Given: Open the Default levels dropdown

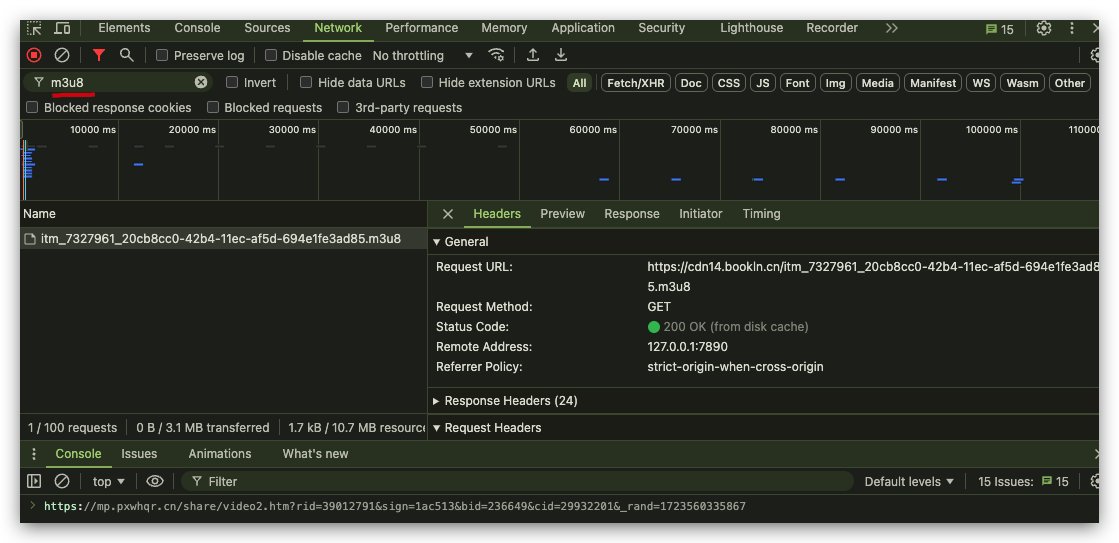Looking at the screenshot, I should (x=909, y=482).
